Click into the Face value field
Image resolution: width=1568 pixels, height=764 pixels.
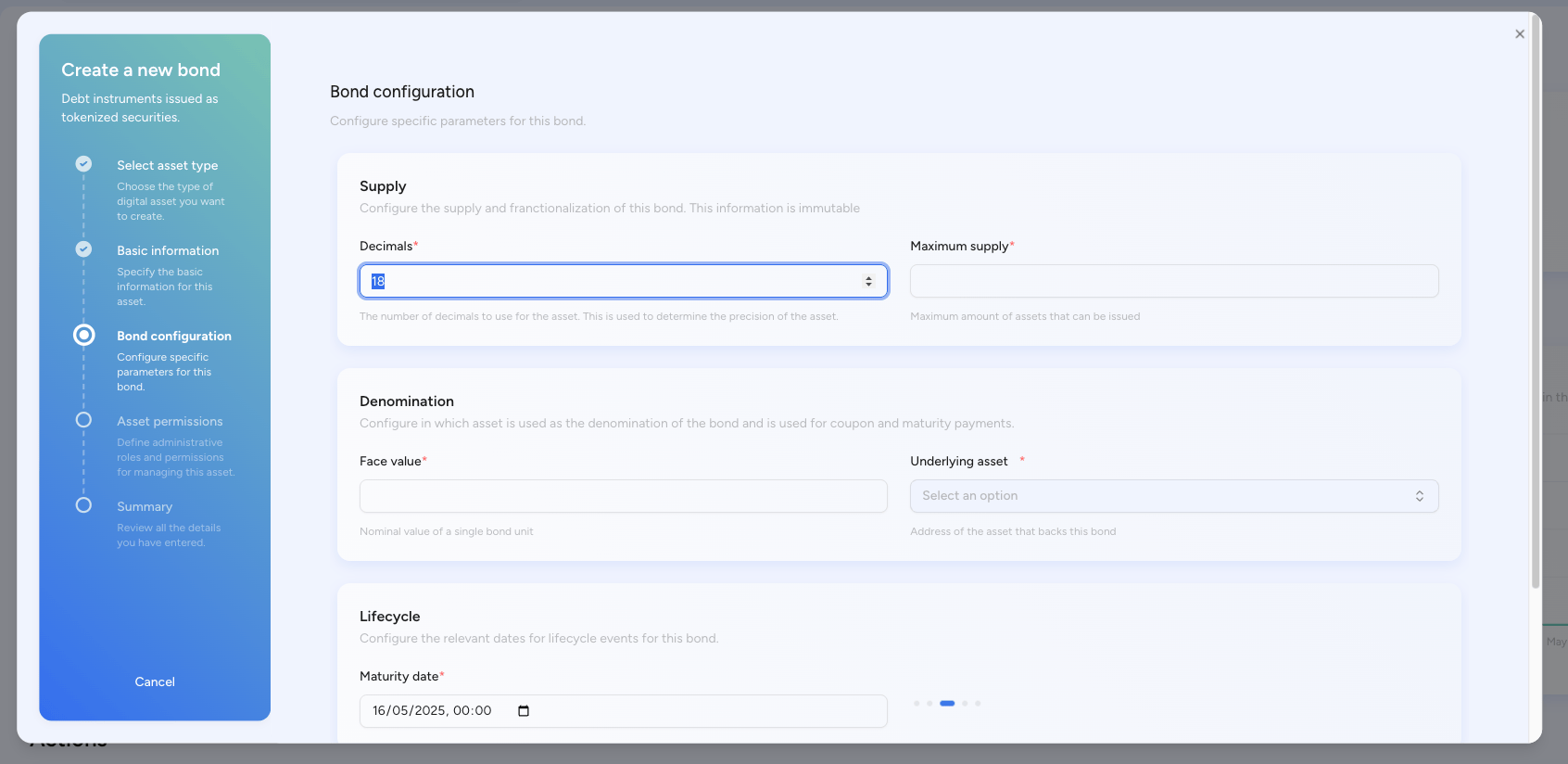[623, 496]
